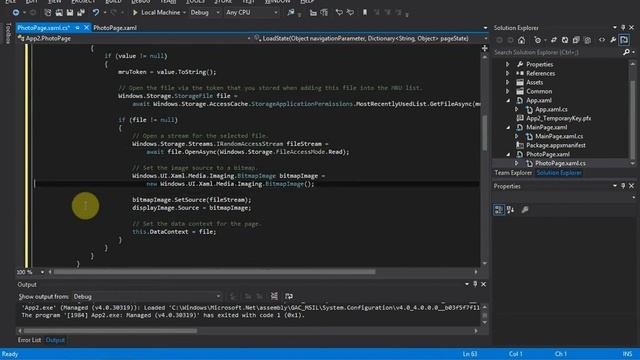Click the Collapse All icon
Image resolution: width=640 pixels, height=360 pixels.
[x=576, y=40]
